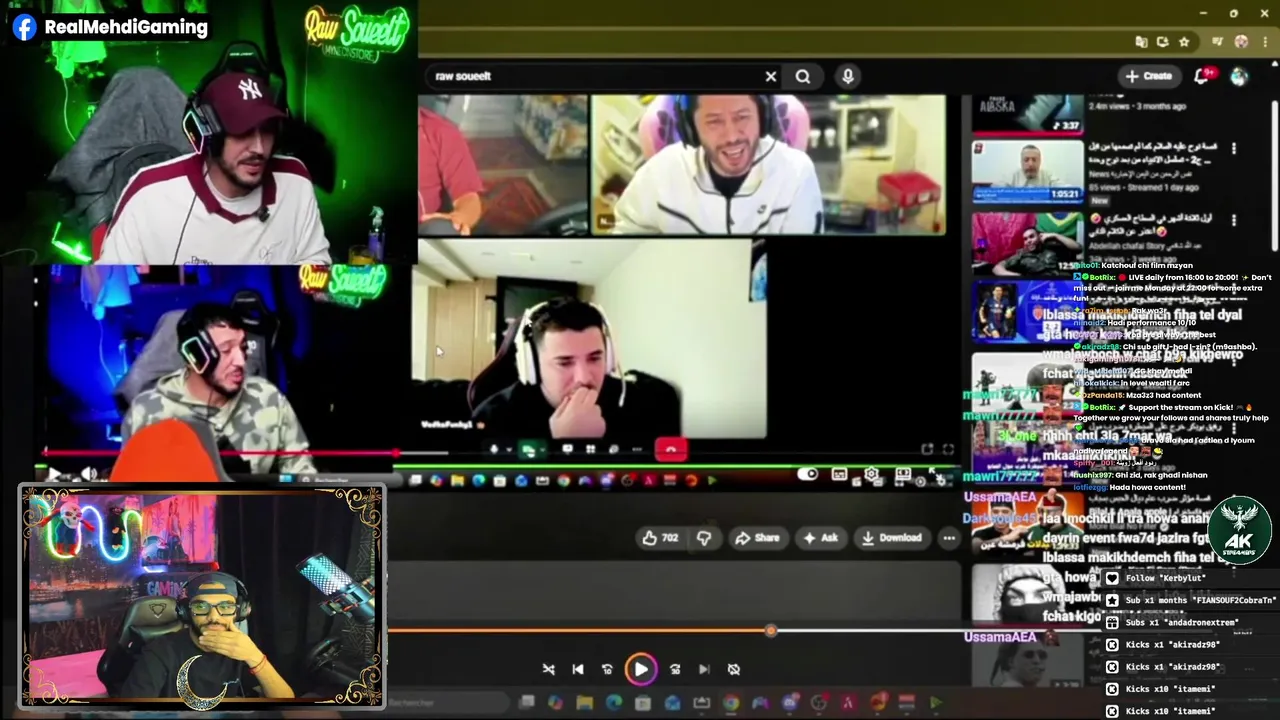Image resolution: width=1280 pixels, height=720 pixels.
Task: Click the Subs x1 "andadronextrem" alert
Action: [x=1181, y=622]
